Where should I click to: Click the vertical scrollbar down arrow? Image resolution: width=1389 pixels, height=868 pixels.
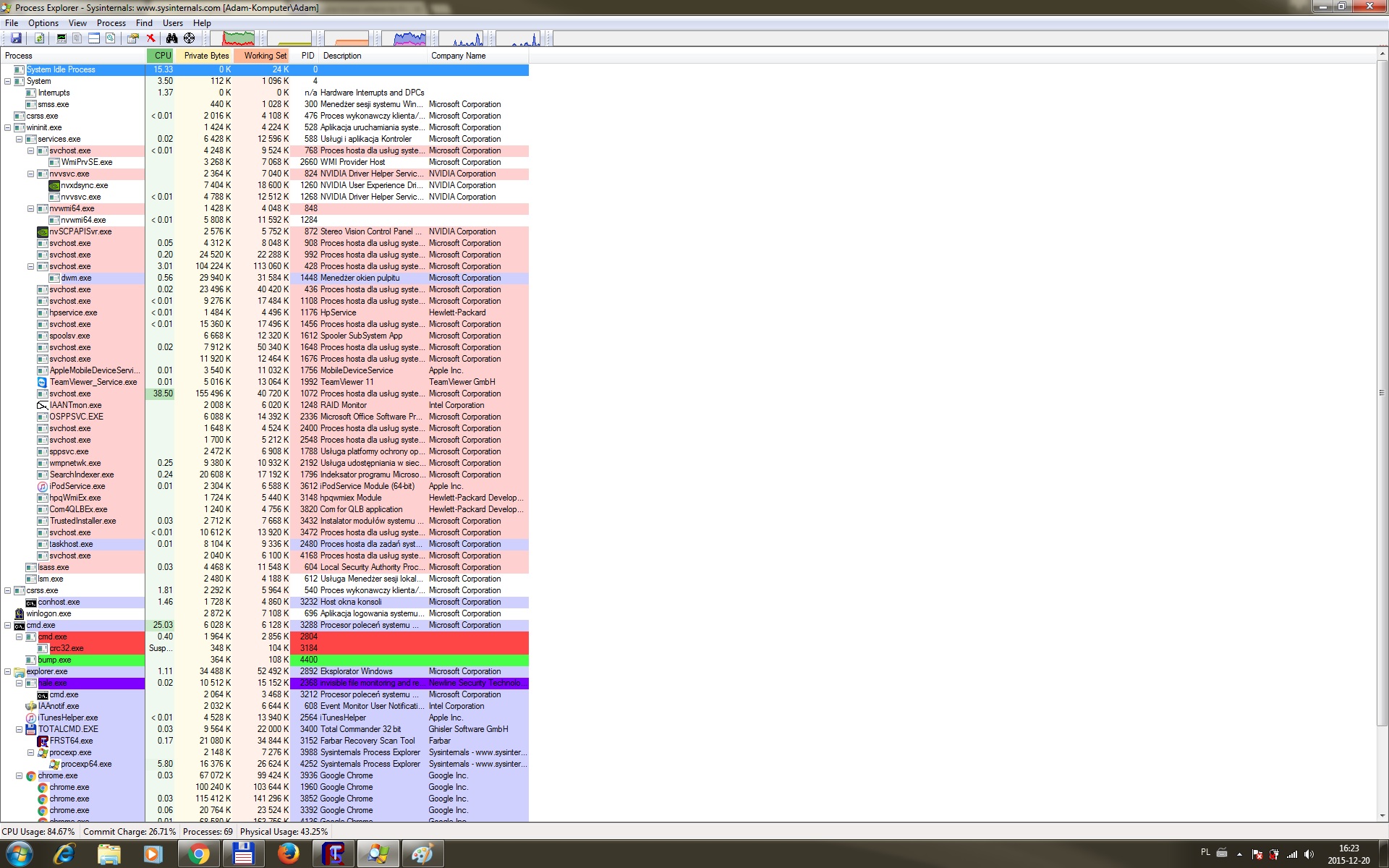[1382, 816]
